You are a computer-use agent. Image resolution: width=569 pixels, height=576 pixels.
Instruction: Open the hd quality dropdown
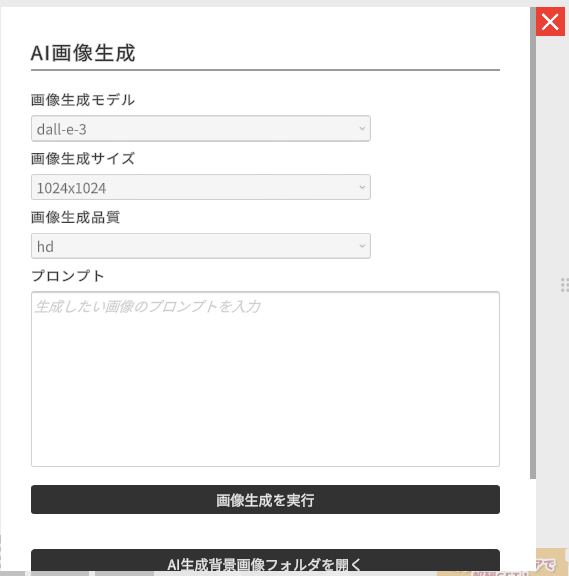201,246
